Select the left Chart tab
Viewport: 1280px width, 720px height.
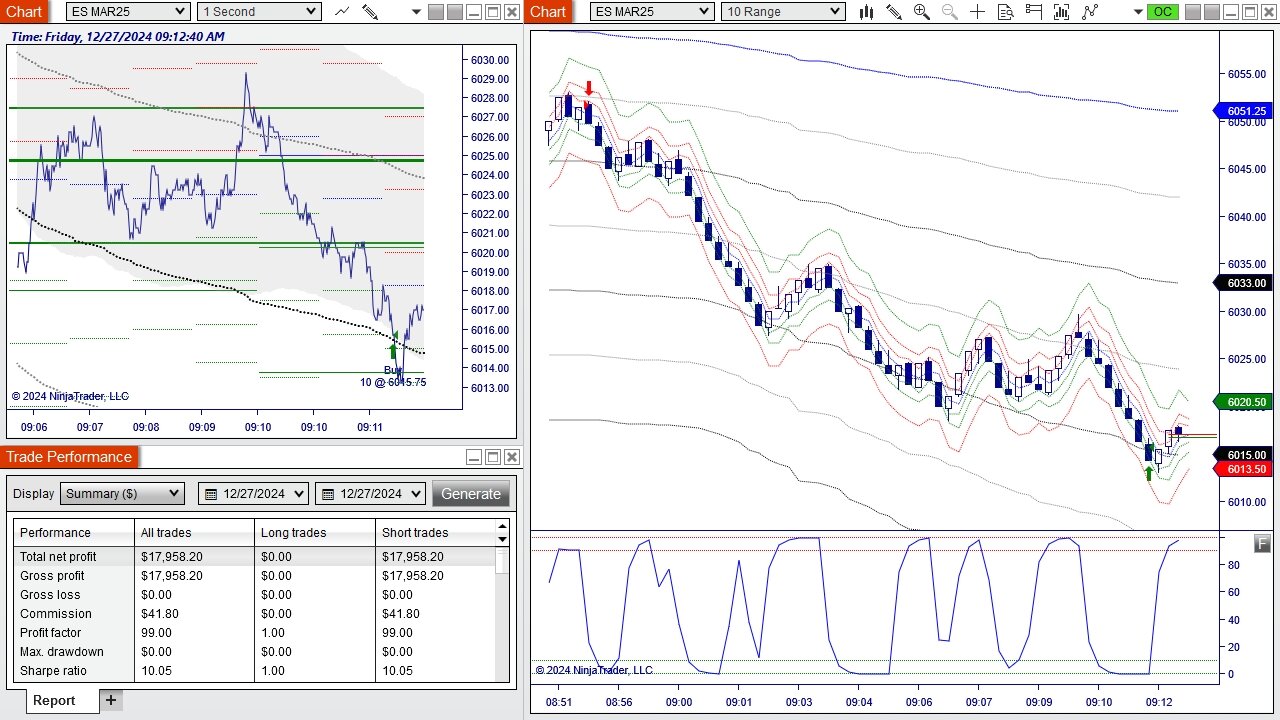23,12
